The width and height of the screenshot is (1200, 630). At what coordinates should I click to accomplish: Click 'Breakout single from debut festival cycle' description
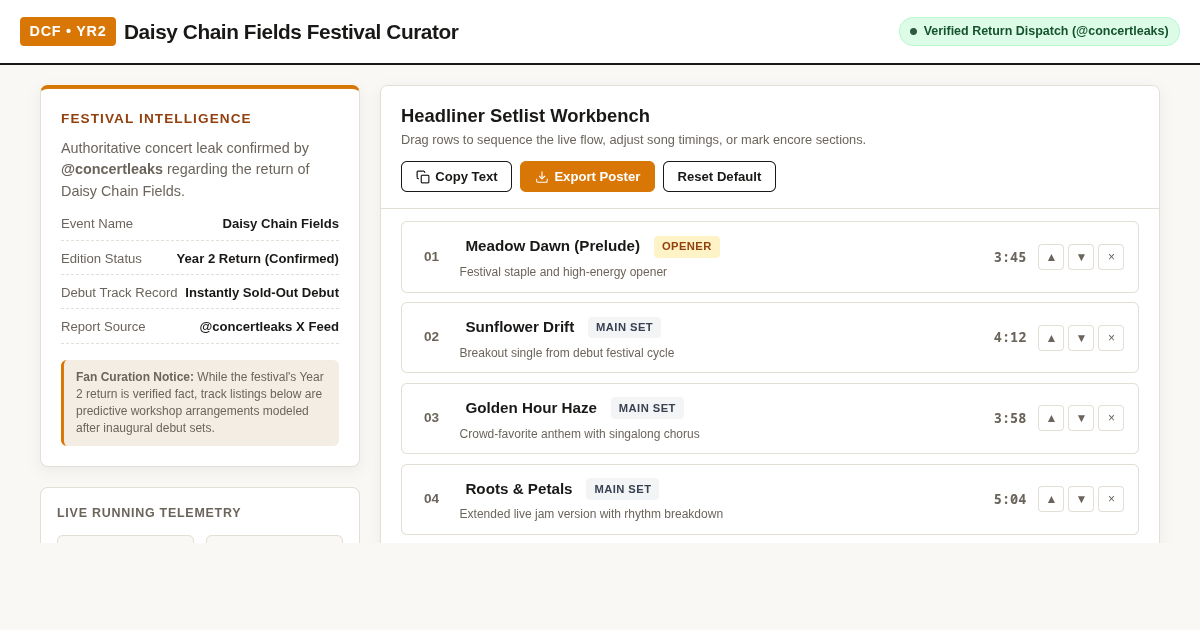567,353
